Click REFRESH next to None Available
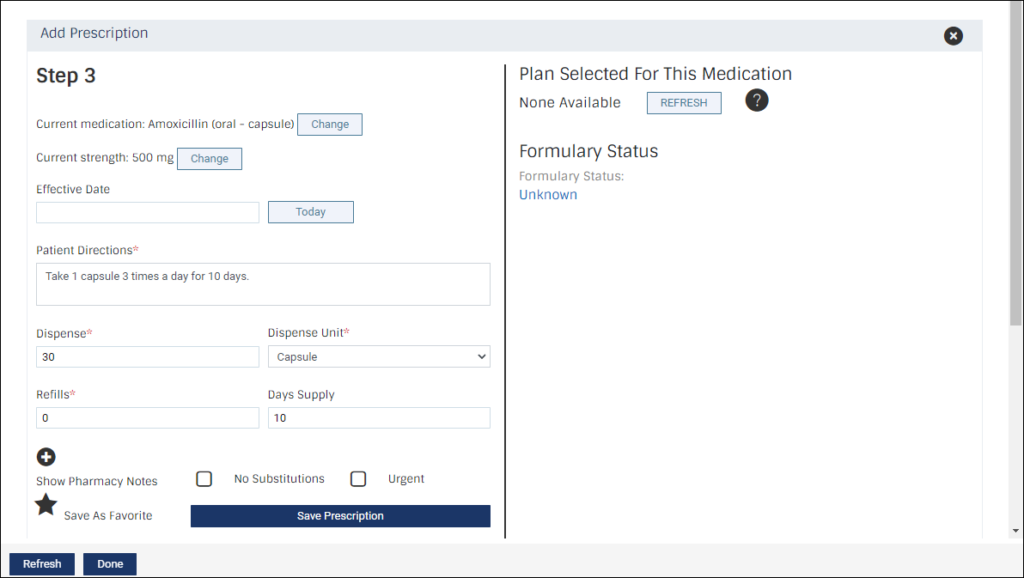The image size is (1024, 578). tap(684, 103)
